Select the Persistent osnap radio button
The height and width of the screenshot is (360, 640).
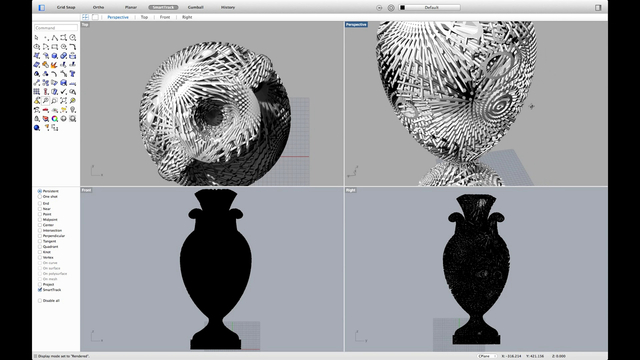tap(40, 191)
